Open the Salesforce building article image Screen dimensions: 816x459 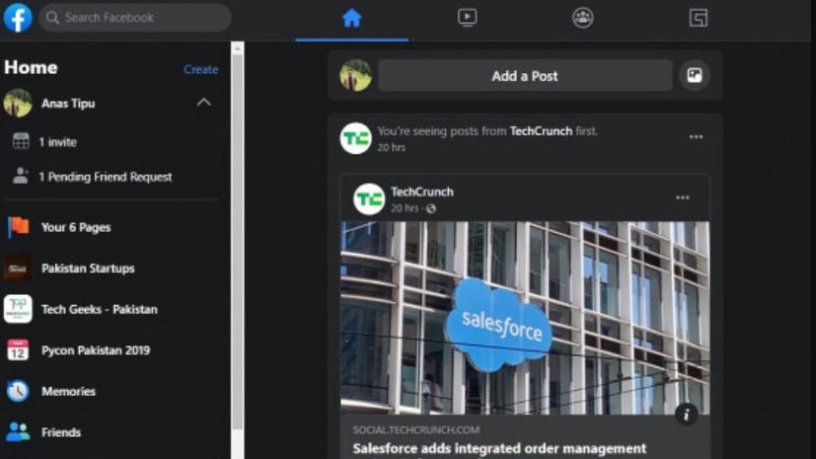pyautogui.click(x=525, y=318)
